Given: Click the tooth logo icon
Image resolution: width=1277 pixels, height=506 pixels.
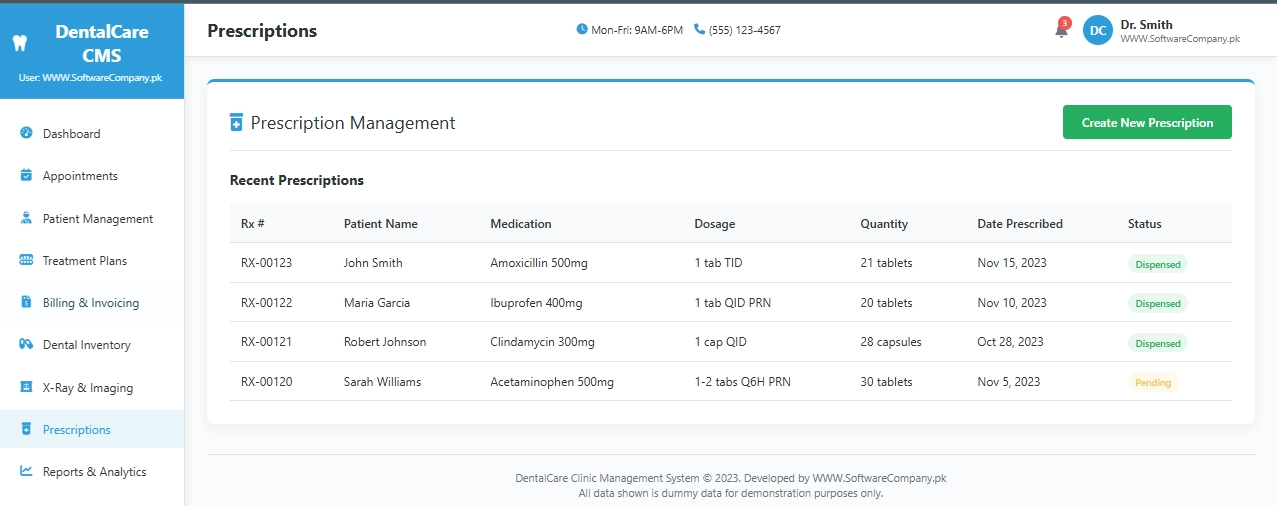Looking at the screenshot, I should pos(17,43).
